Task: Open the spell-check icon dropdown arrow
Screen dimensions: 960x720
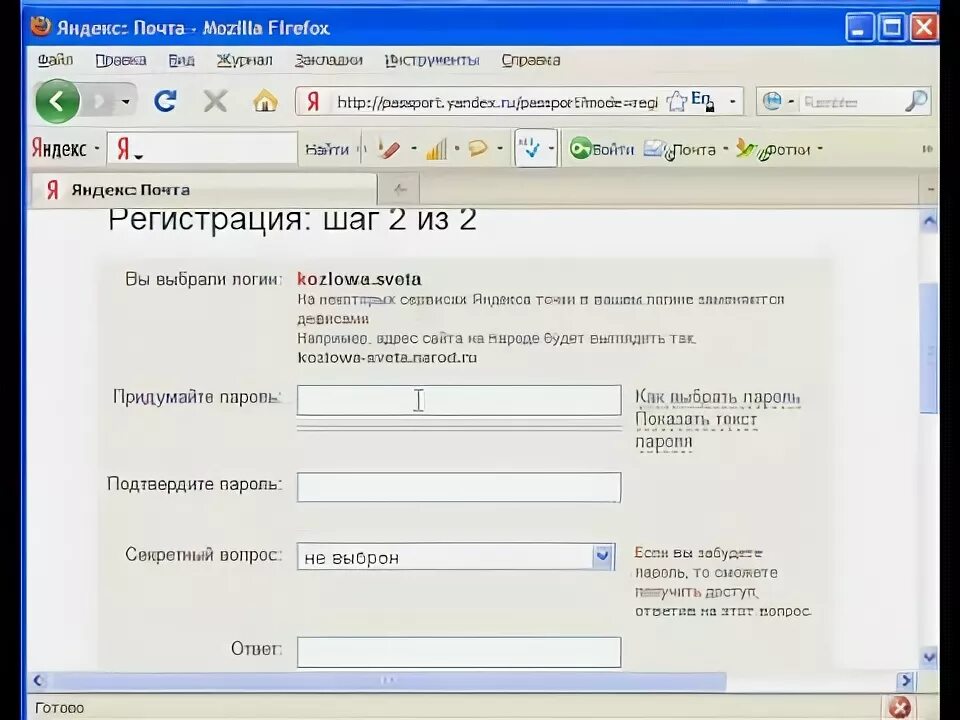Action: [x=551, y=149]
